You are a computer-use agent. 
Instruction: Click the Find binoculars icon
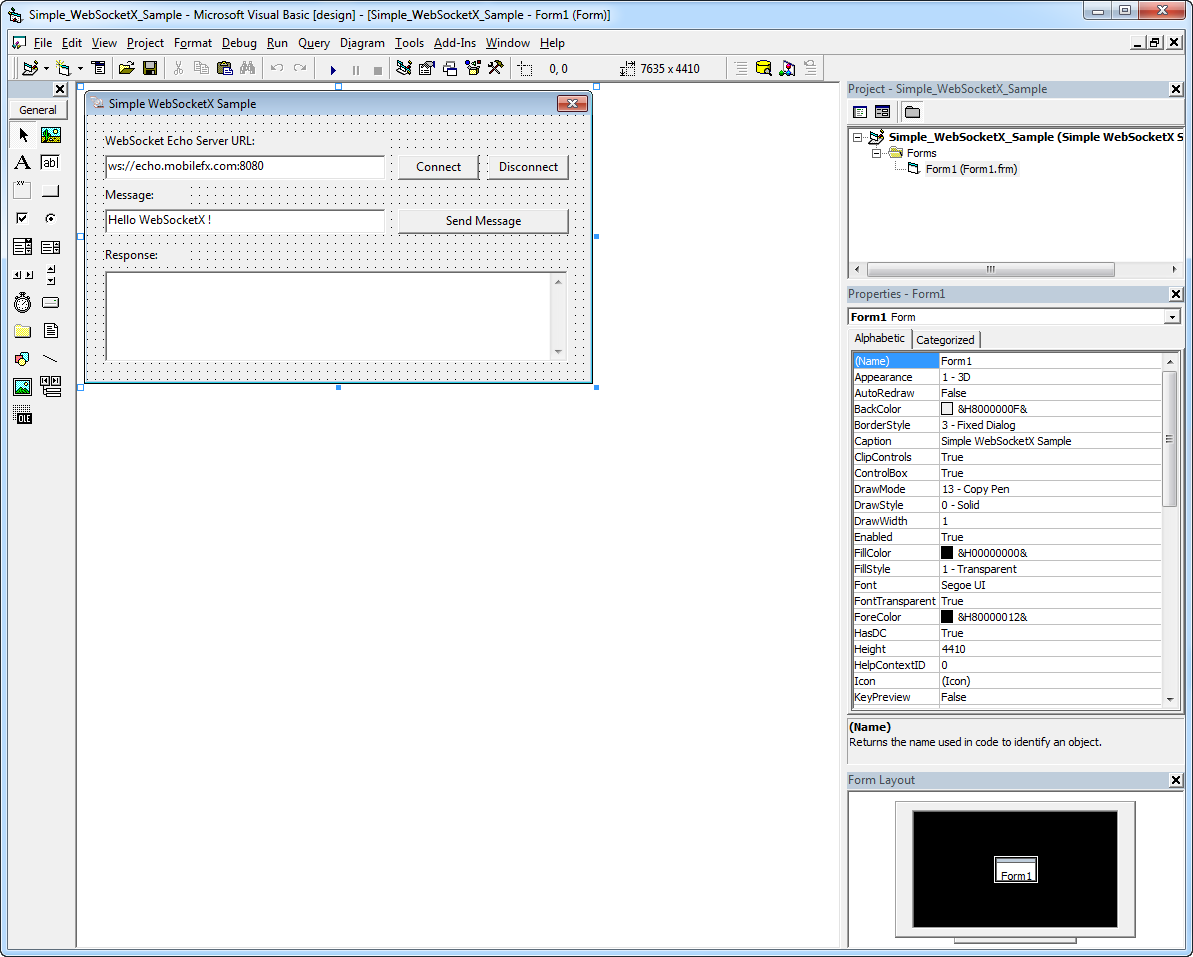tap(247, 68)
